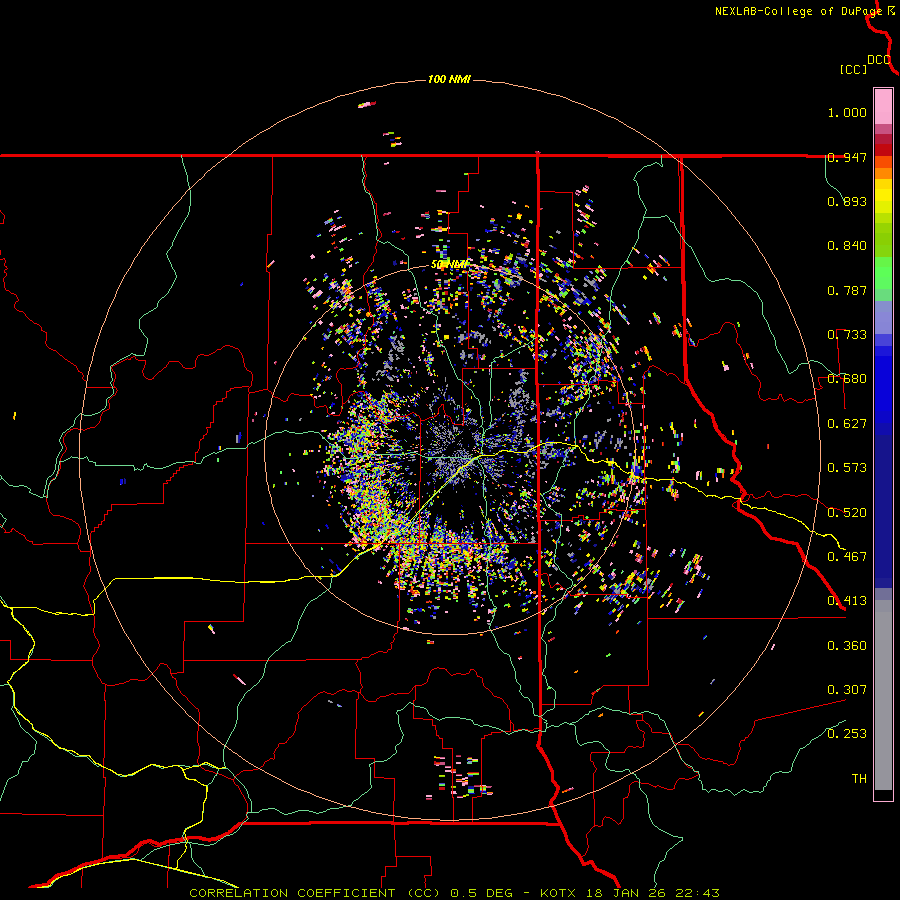Click the [CC] color scale heading
Screen dimensions: 900x900
854,69
